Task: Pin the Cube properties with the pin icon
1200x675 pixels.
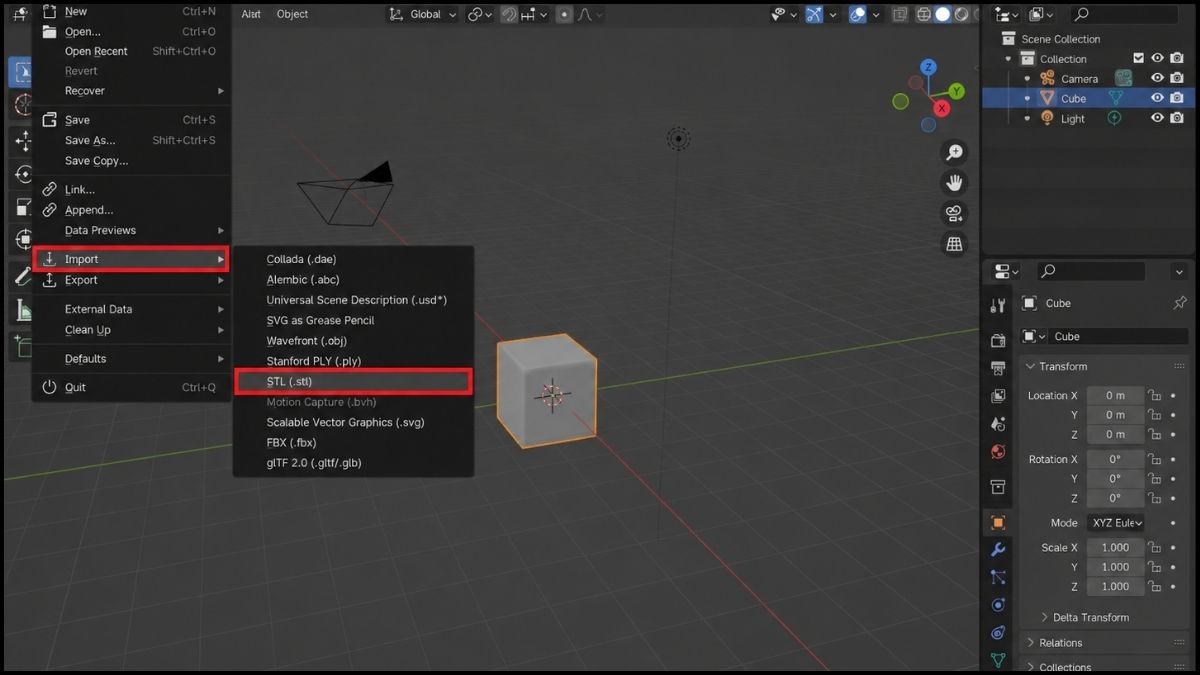Action: 1180,303
